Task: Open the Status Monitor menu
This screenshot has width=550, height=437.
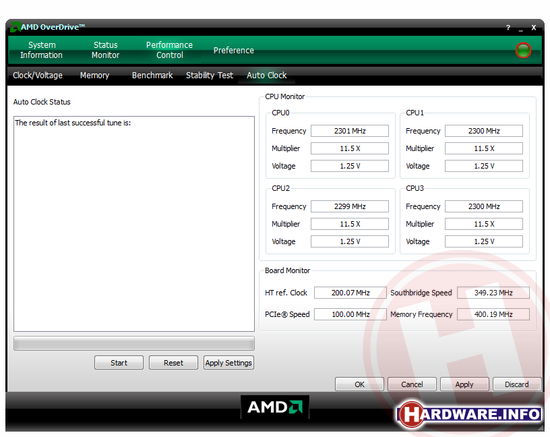Action: (105, 50)
